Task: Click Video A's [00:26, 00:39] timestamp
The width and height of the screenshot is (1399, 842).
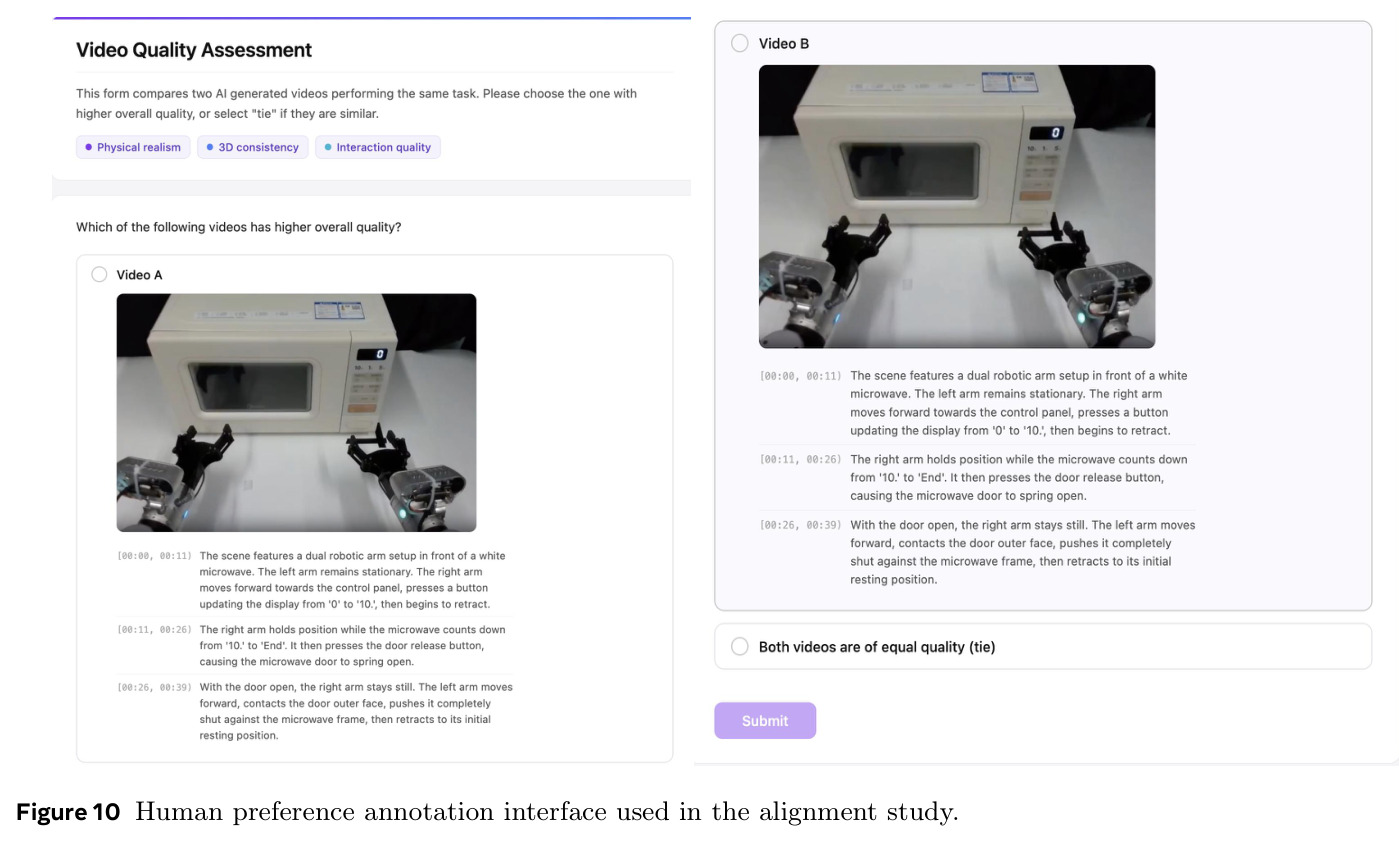Action: click(x=154, y=688)
